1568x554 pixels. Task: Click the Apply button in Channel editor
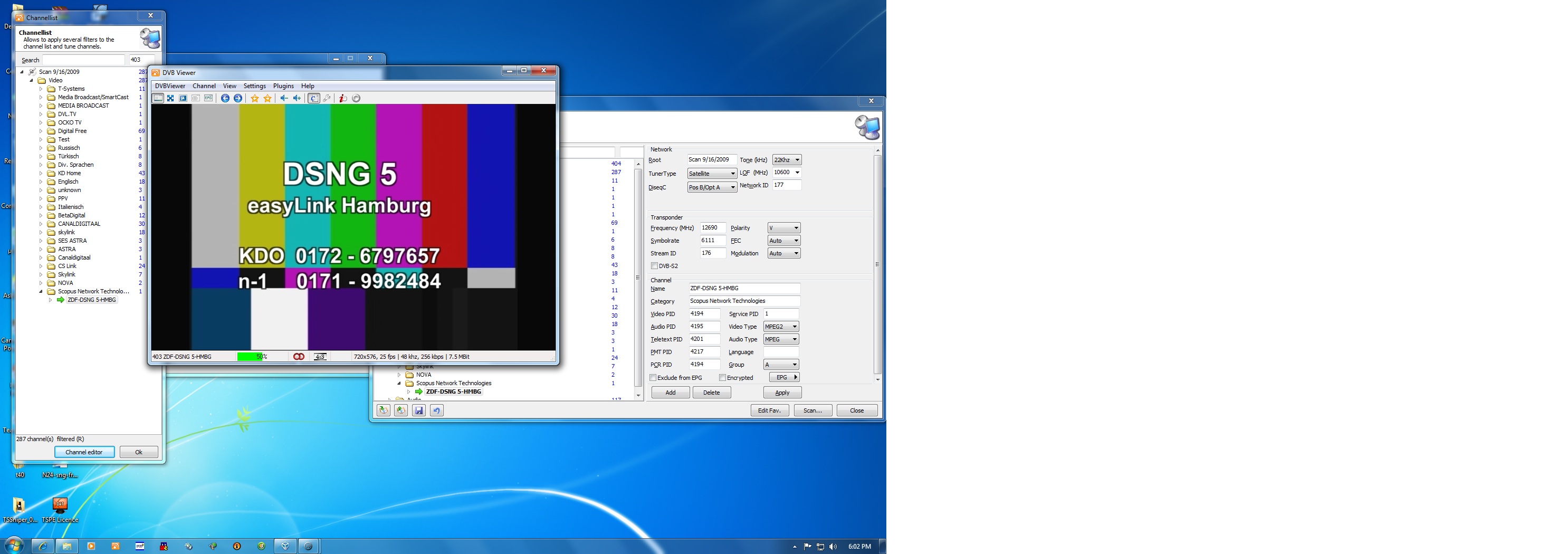click(782, 393)
